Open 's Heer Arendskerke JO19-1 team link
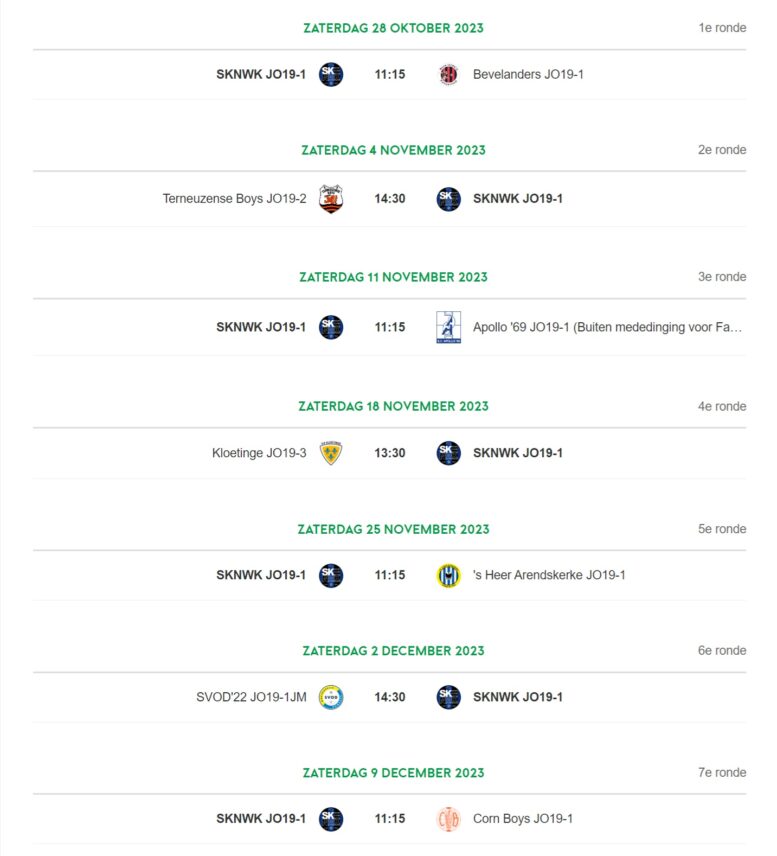 point(549,575)
